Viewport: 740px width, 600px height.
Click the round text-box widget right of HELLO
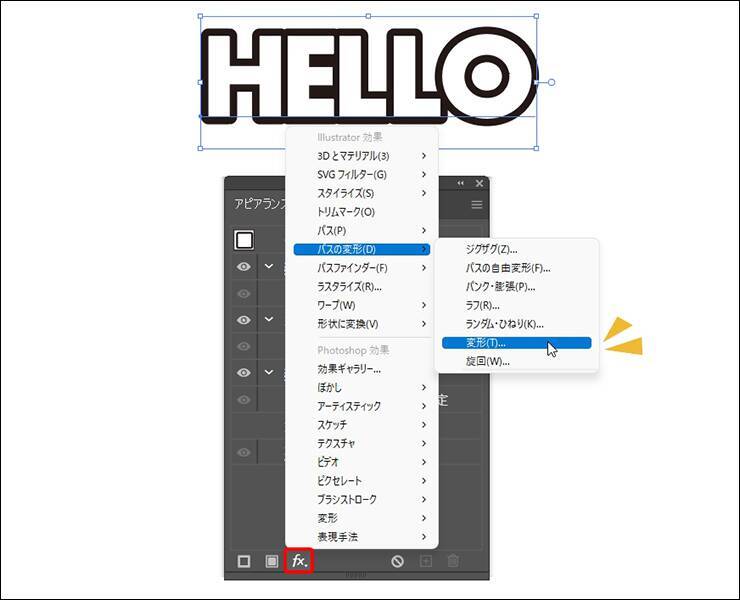click(551, 82)
